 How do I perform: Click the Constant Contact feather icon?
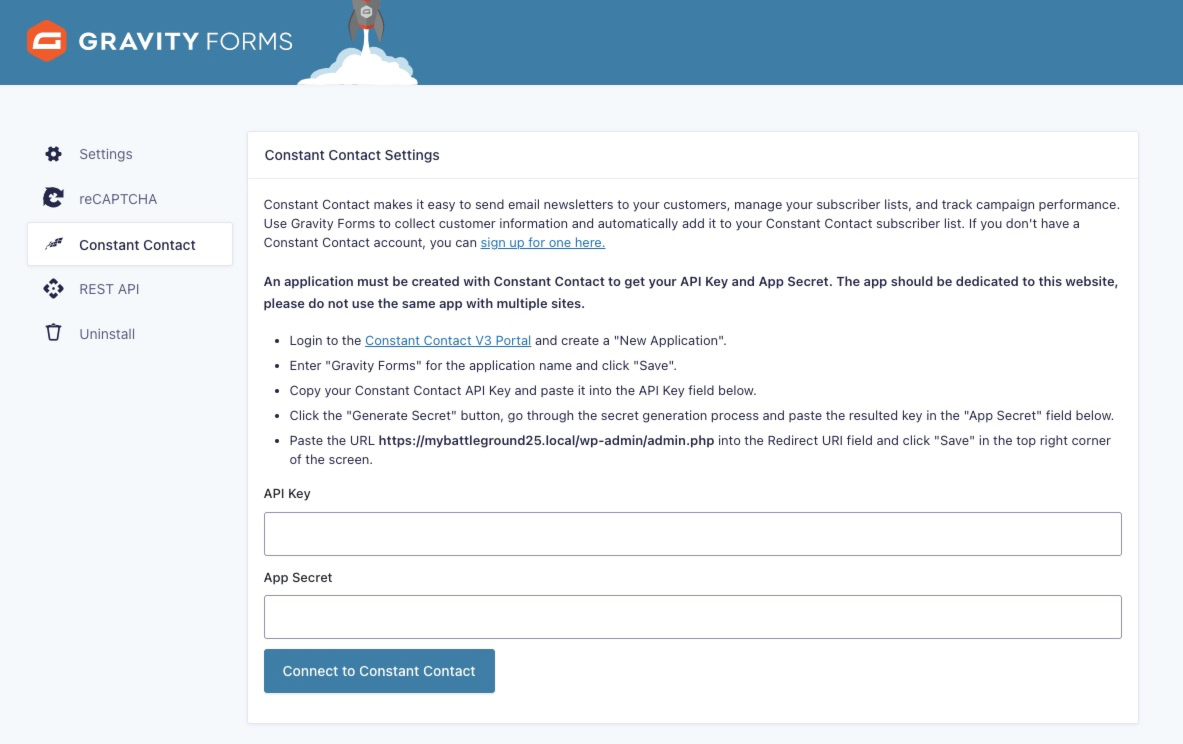pos(53,243)
